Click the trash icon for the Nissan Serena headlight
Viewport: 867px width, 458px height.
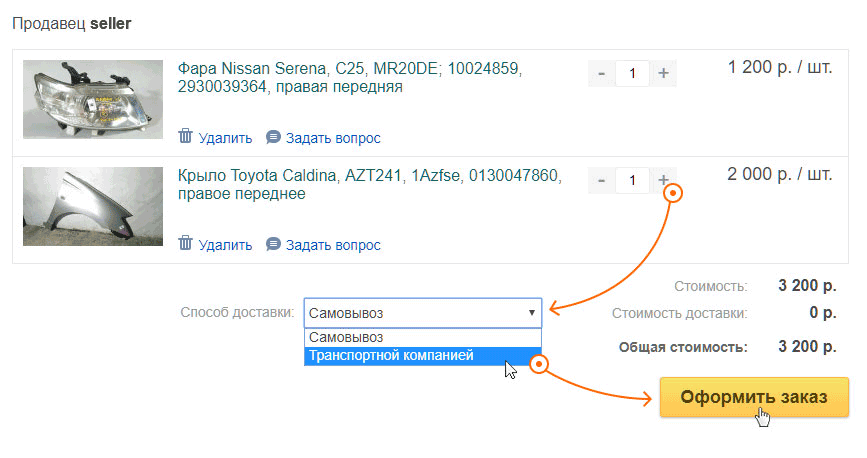(185, 137)
